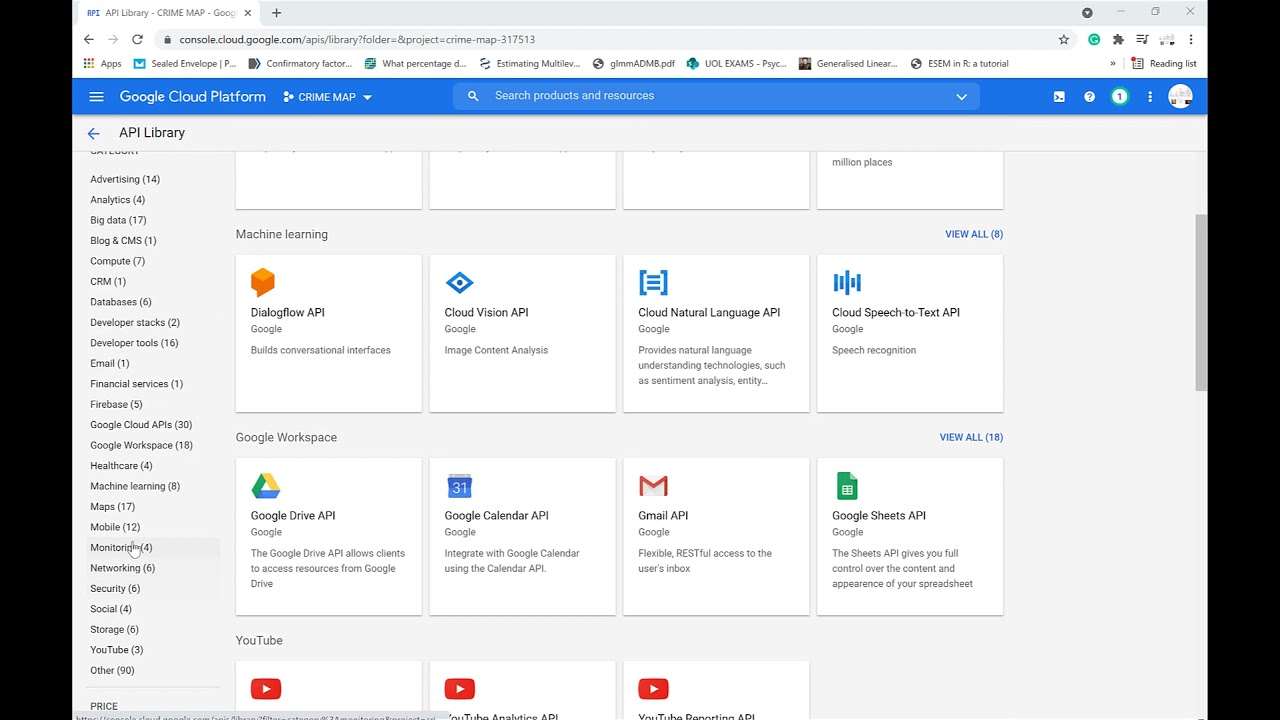Open the Reading list

click(x=1164, y=63)
